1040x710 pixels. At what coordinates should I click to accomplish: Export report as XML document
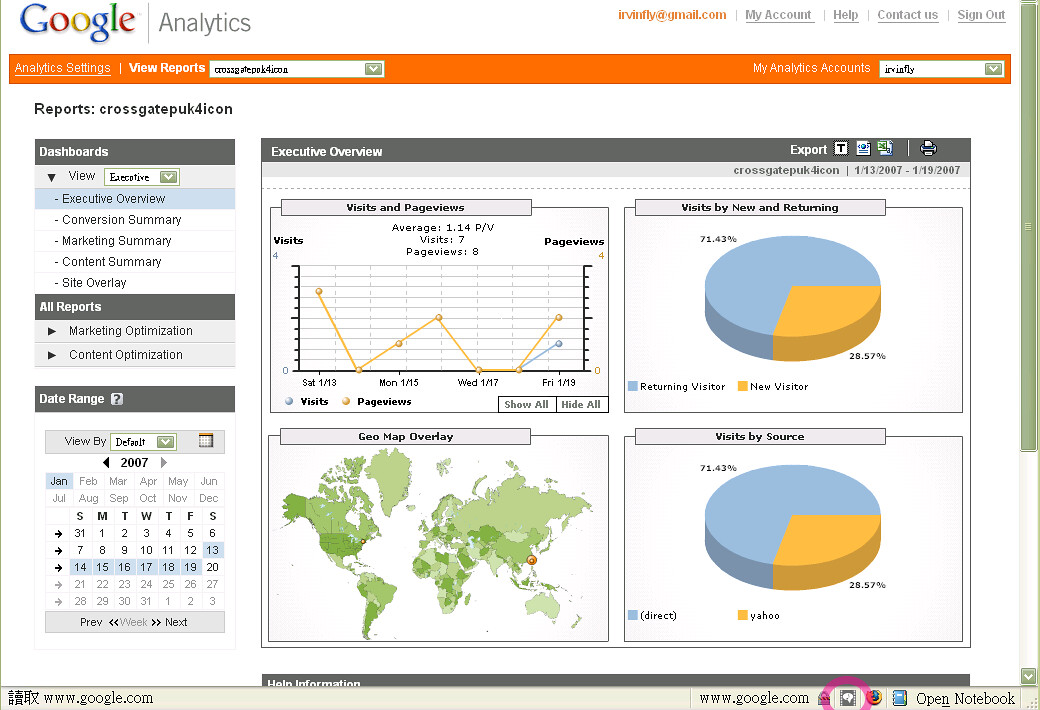[863, 147]
